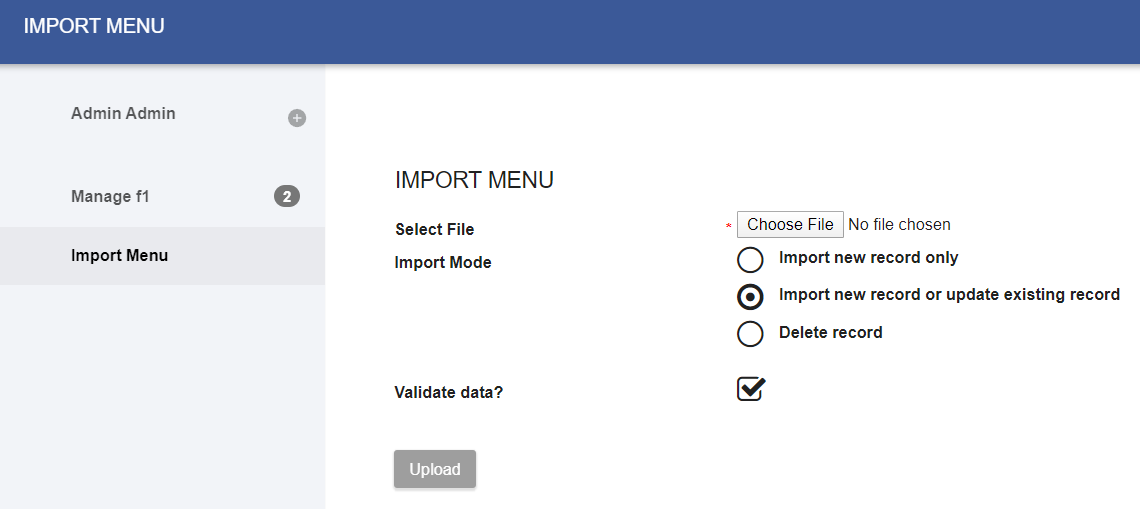Click the Upload button

(435, 470)
